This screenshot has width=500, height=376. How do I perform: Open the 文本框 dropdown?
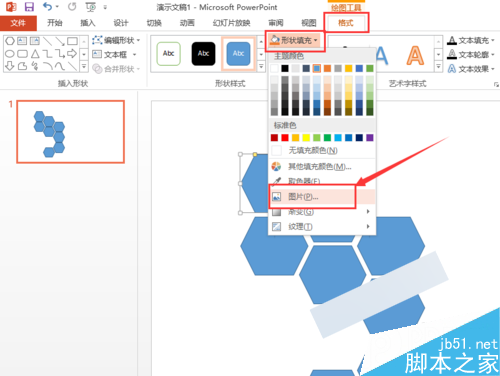point(114,54)
